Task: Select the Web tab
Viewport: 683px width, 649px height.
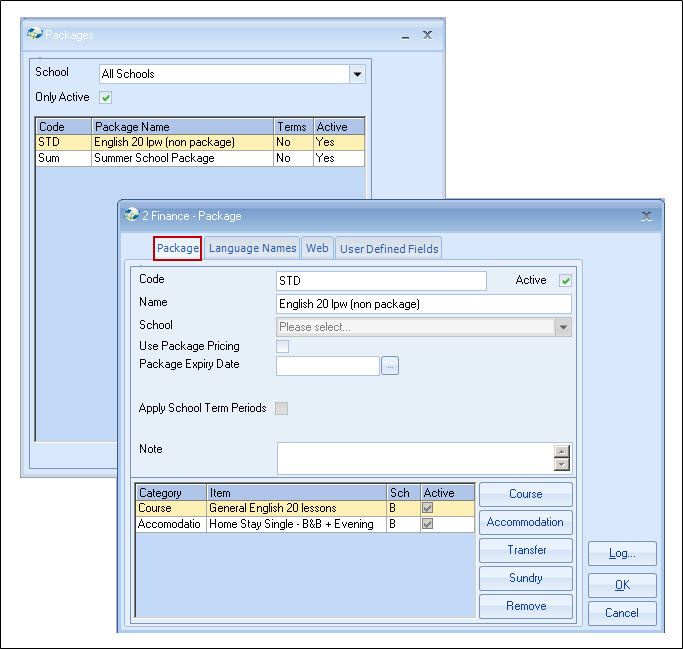Action: click(317, 248)
